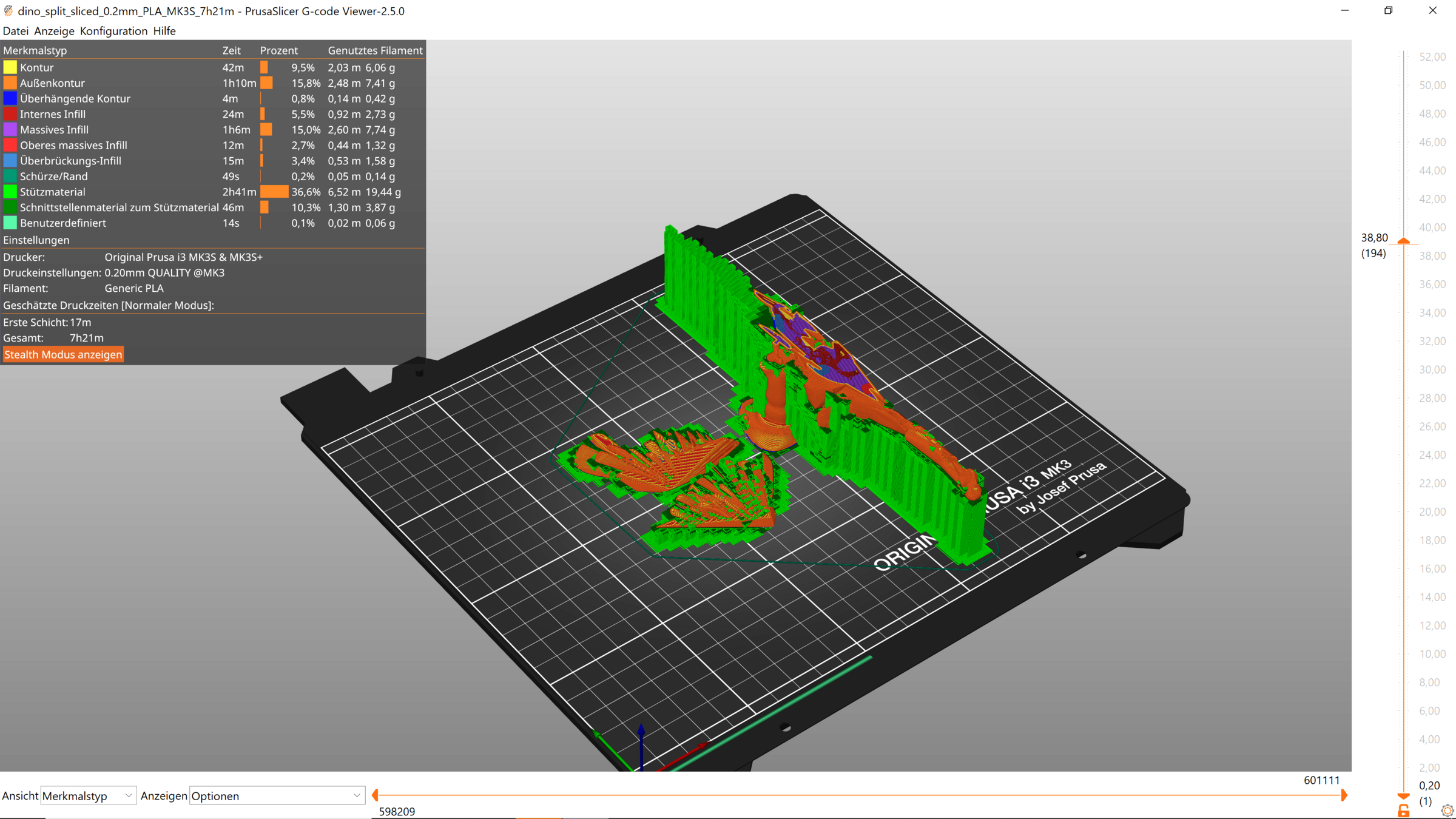Click the Prozent column header

coord(279,50)
